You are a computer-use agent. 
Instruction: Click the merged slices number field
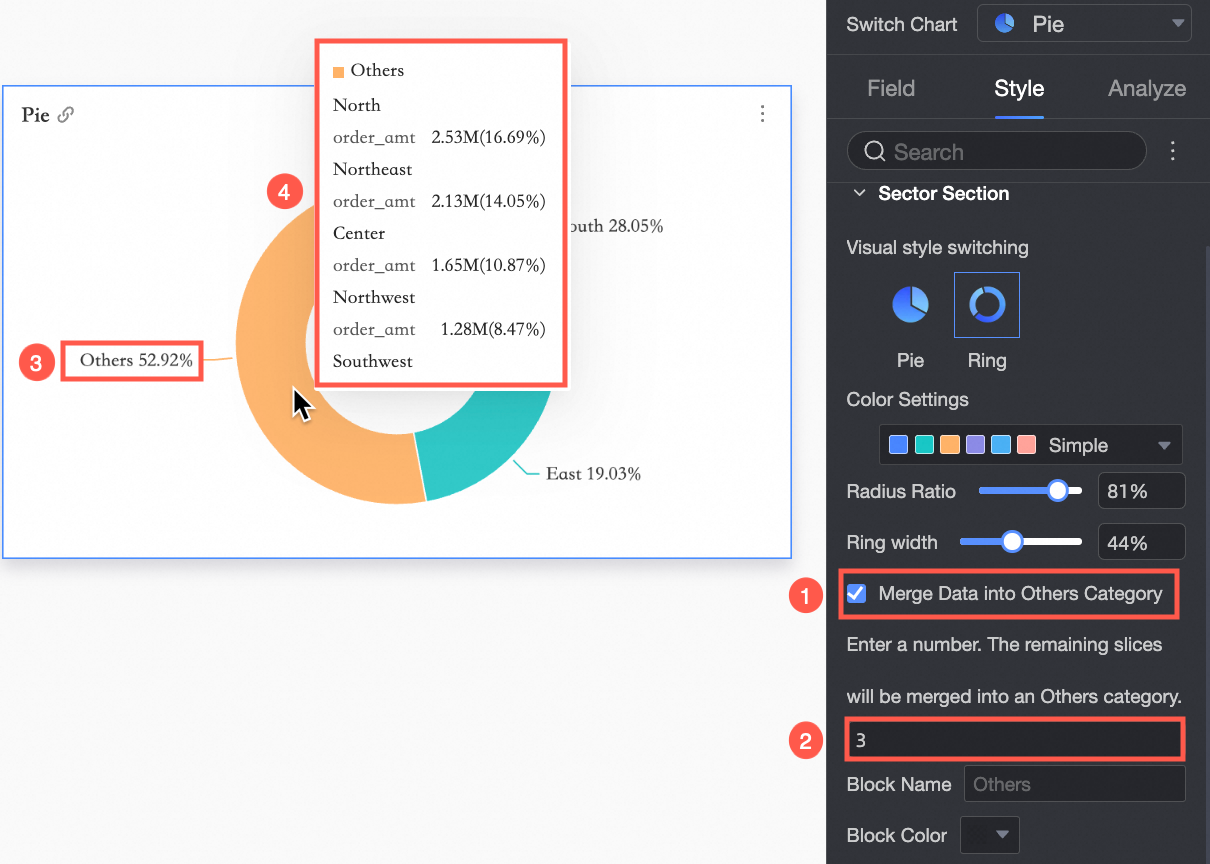pos(1015,740)
